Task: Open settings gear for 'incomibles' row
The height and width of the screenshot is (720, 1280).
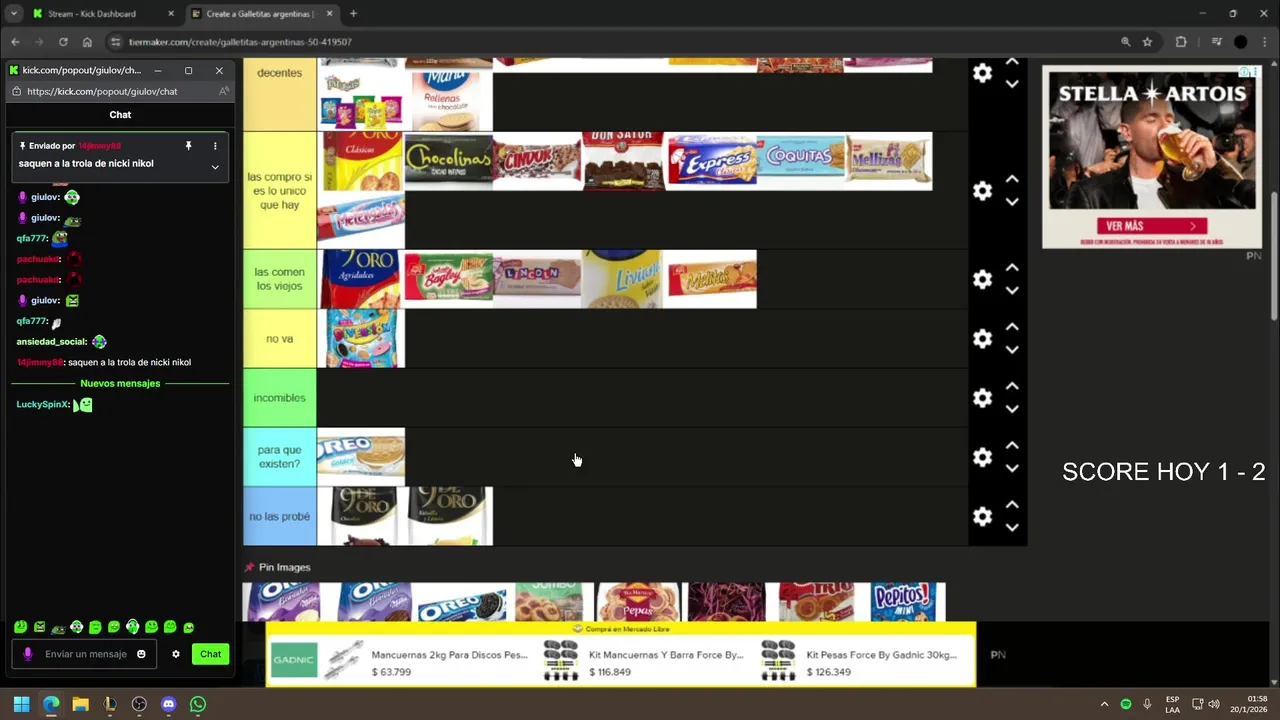Action: pos(982,398)
